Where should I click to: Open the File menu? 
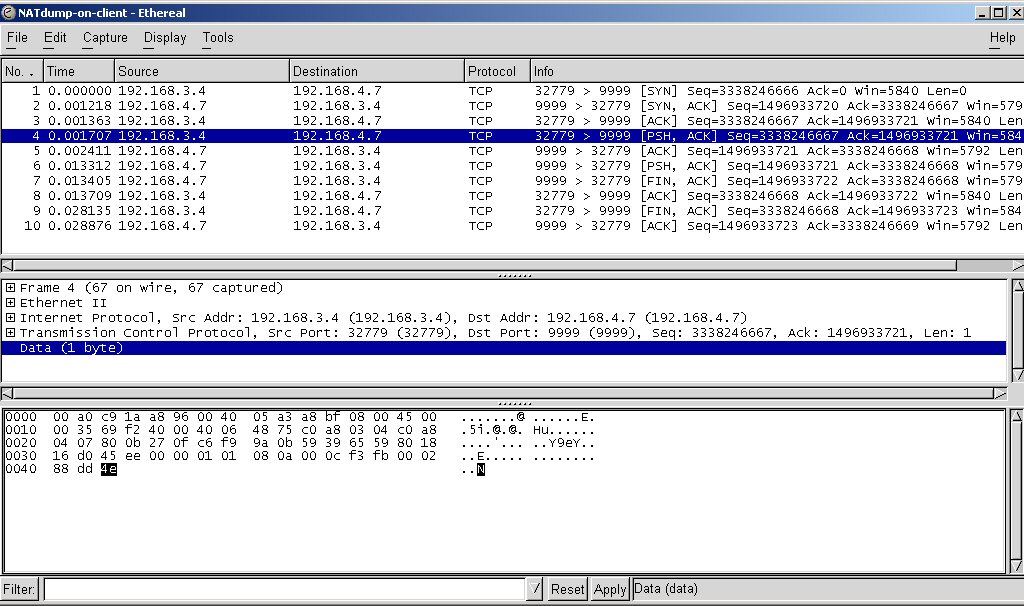(x=17, y=38)
